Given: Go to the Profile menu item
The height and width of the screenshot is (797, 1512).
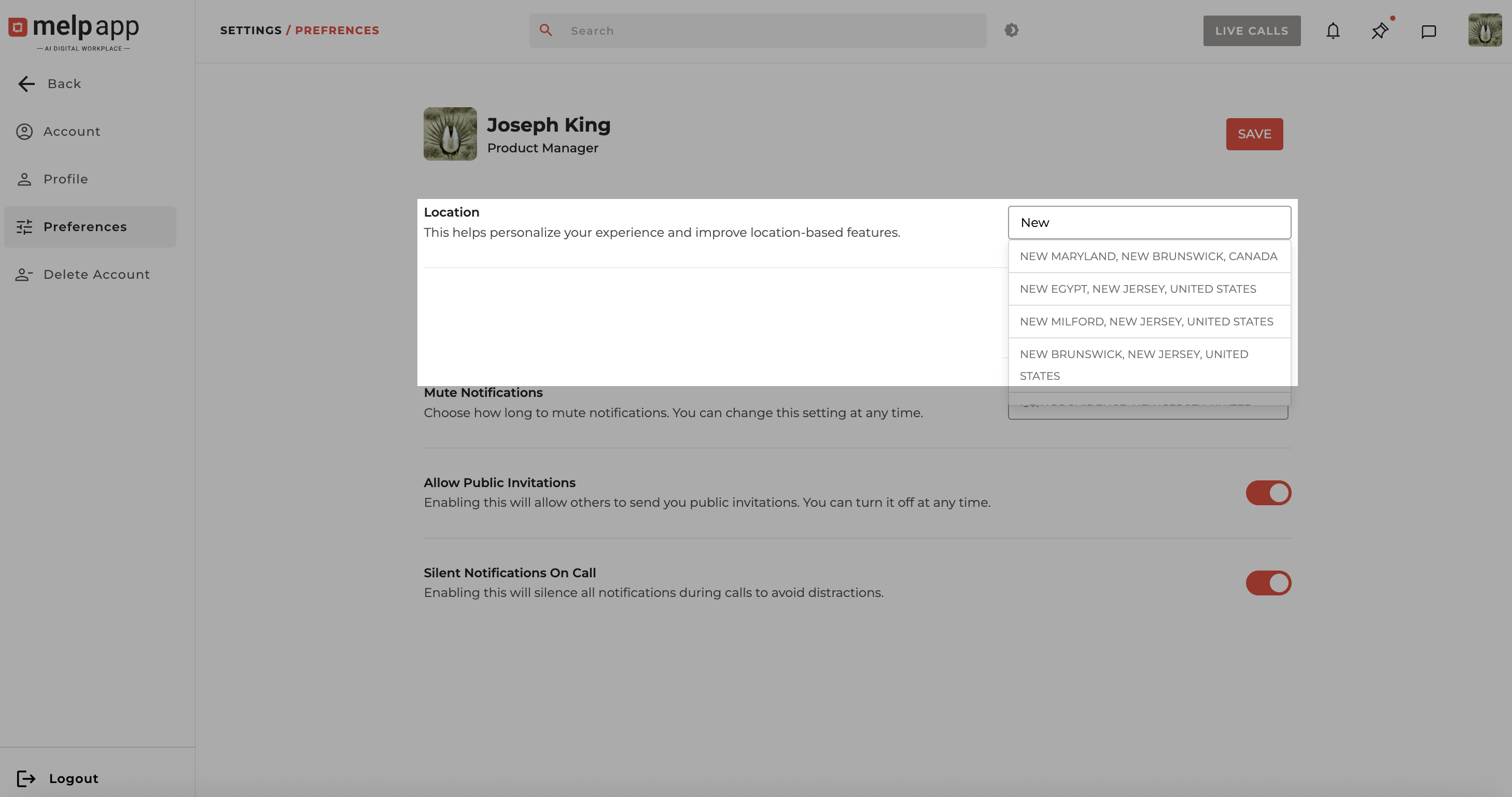Looking at the screenshot, I should coord(65,179).
